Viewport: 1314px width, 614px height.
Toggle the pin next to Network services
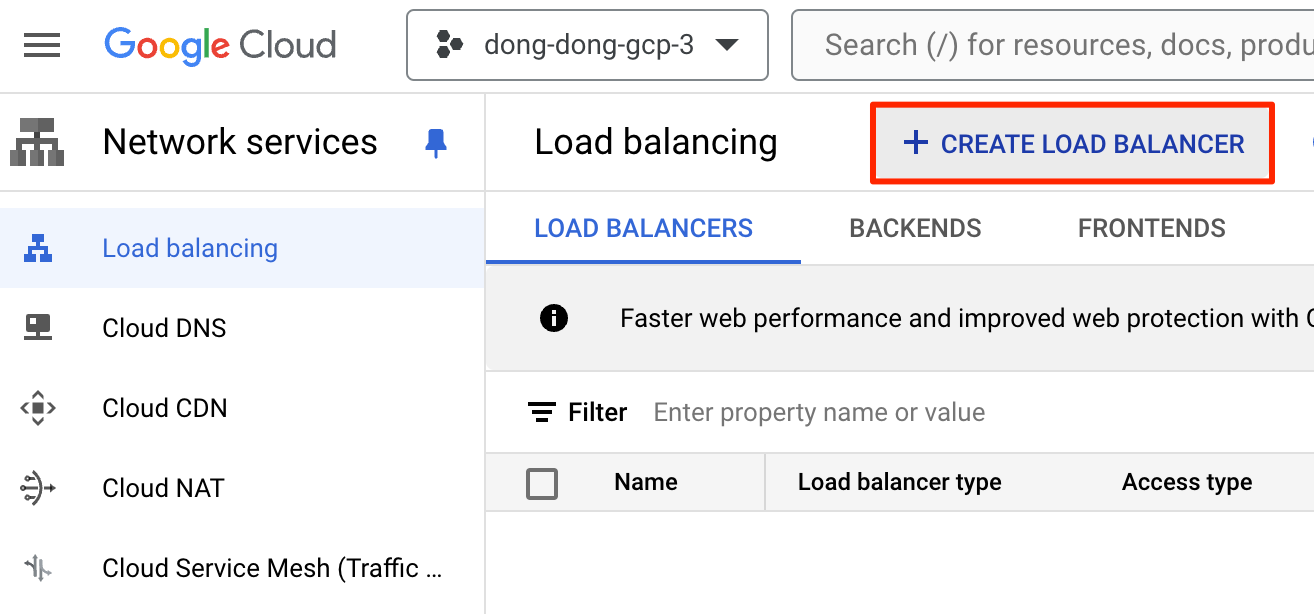tap(436, 142)
